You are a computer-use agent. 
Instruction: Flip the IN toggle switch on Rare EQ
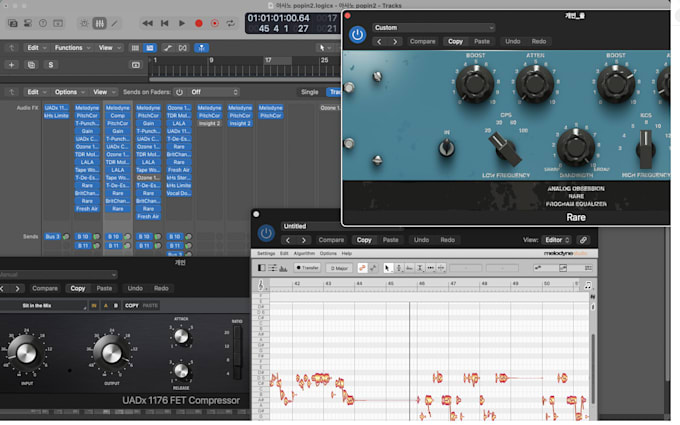point(446,148)
